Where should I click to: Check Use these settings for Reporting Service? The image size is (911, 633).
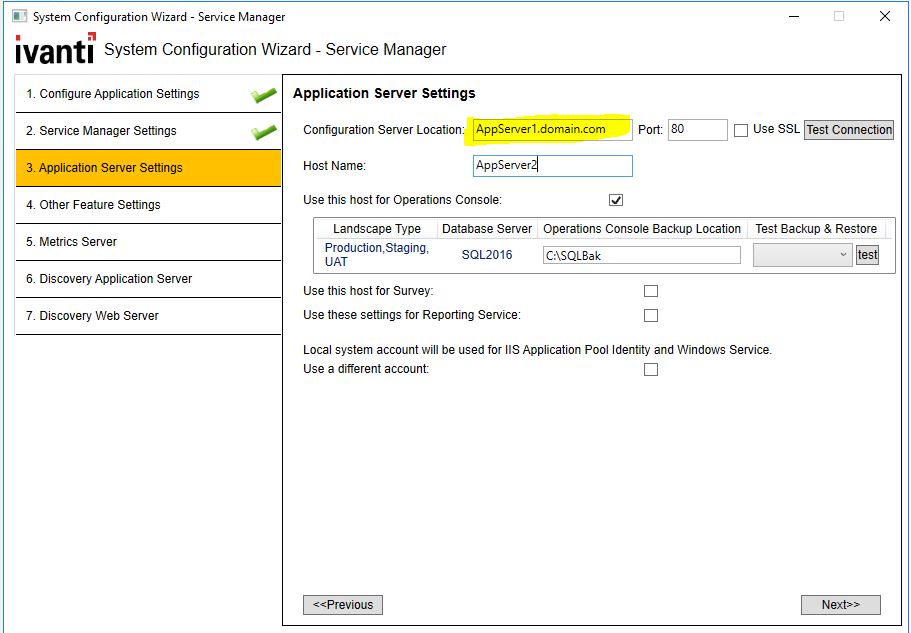click(x=651, y=316)
